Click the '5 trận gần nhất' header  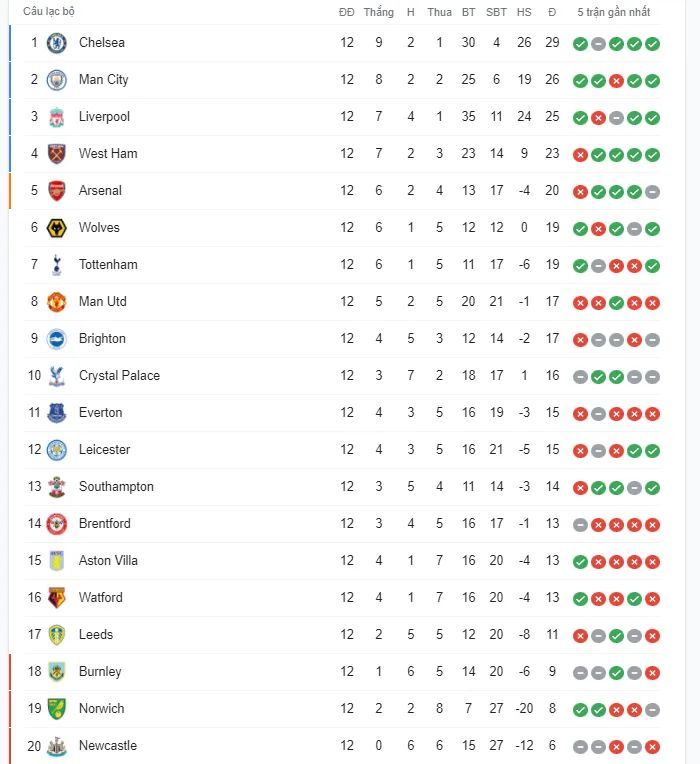pyautogui.click(x=613, y=12)
